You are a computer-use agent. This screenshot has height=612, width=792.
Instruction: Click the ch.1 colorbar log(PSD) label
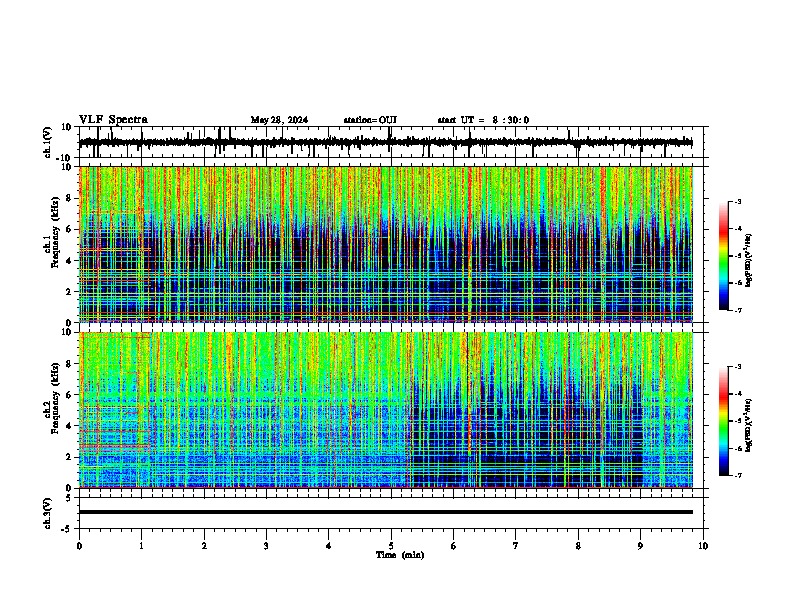click(749, 261)
